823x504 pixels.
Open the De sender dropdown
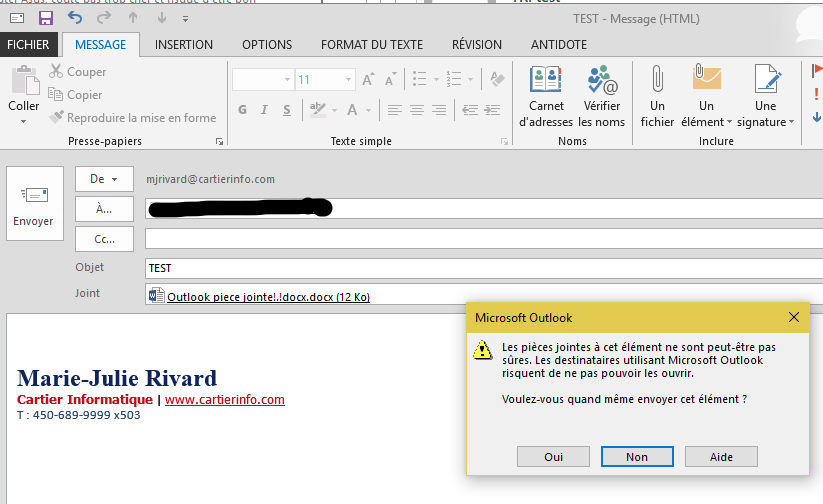pyautogui.click(x=104, y=179)
